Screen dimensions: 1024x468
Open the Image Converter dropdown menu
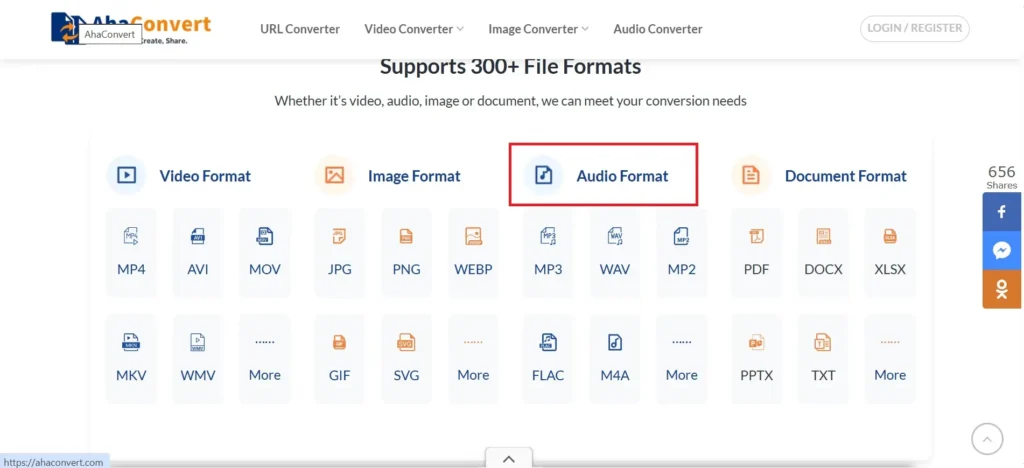coord(538,29)
